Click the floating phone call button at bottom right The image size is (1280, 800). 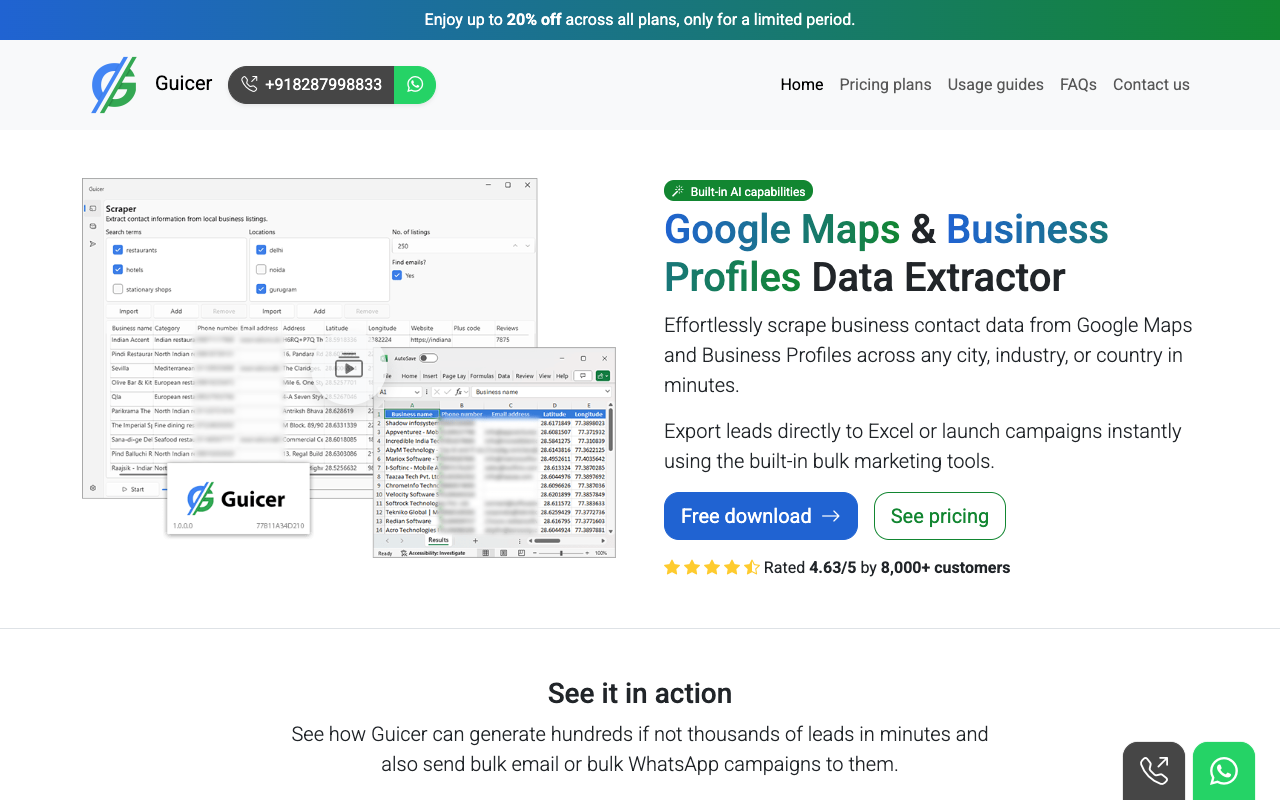(1154, 771)
